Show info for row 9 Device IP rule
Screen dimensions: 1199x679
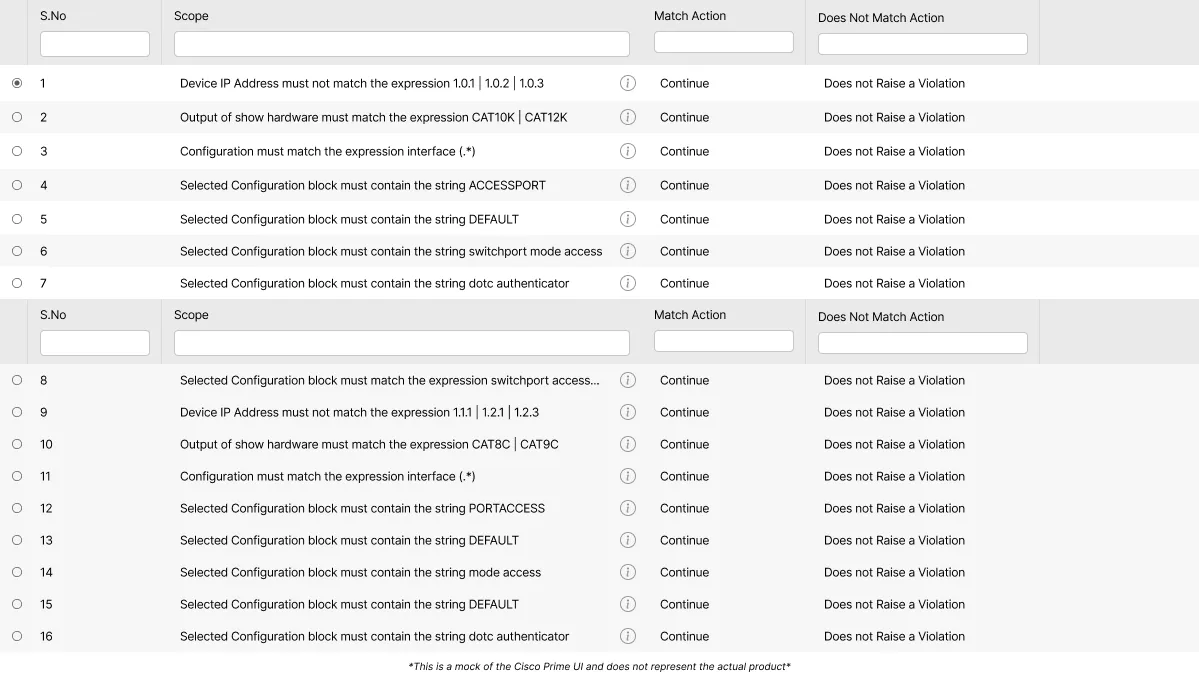(628, 412)
